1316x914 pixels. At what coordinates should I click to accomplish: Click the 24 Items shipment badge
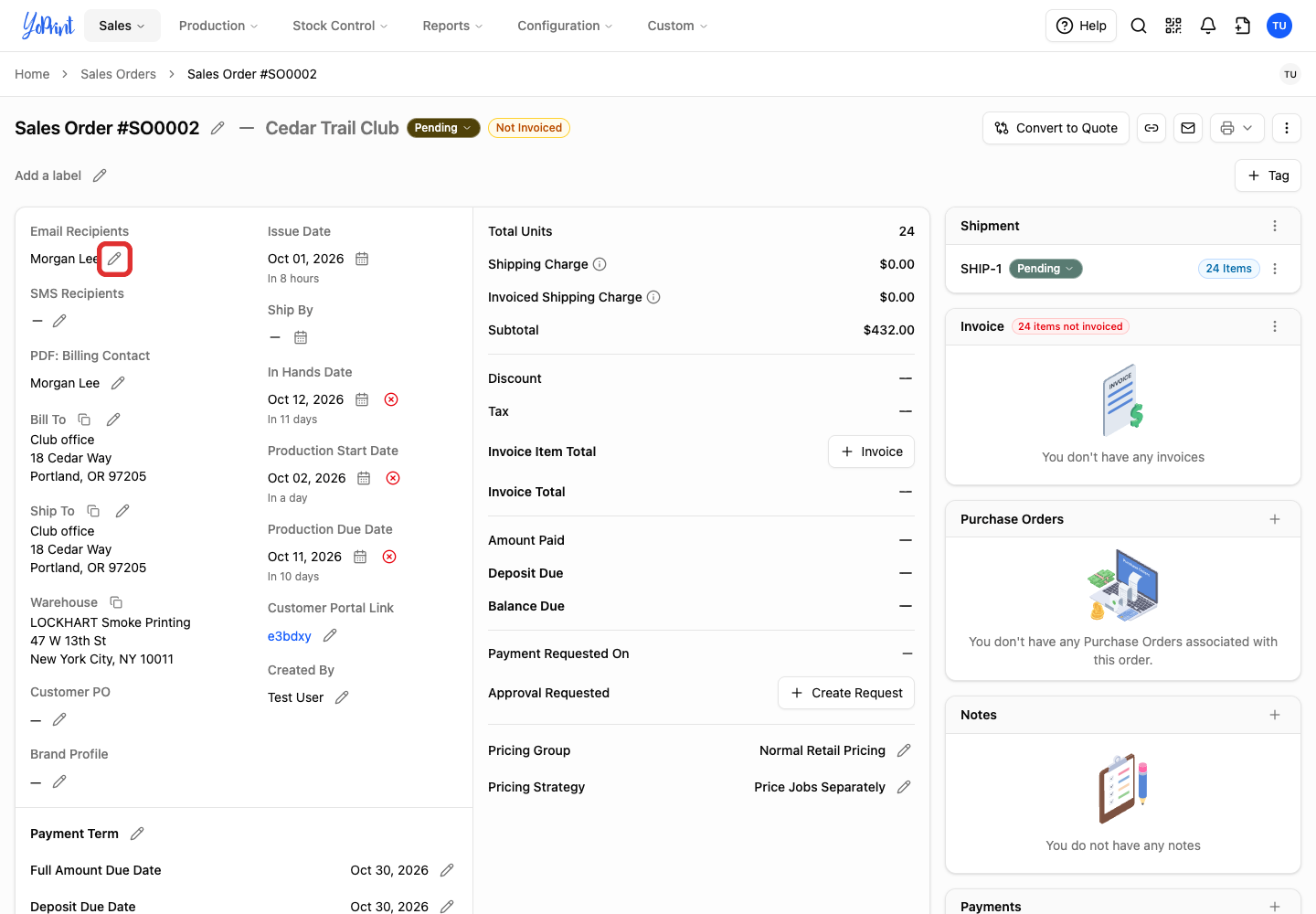[x=1228, y=269]
